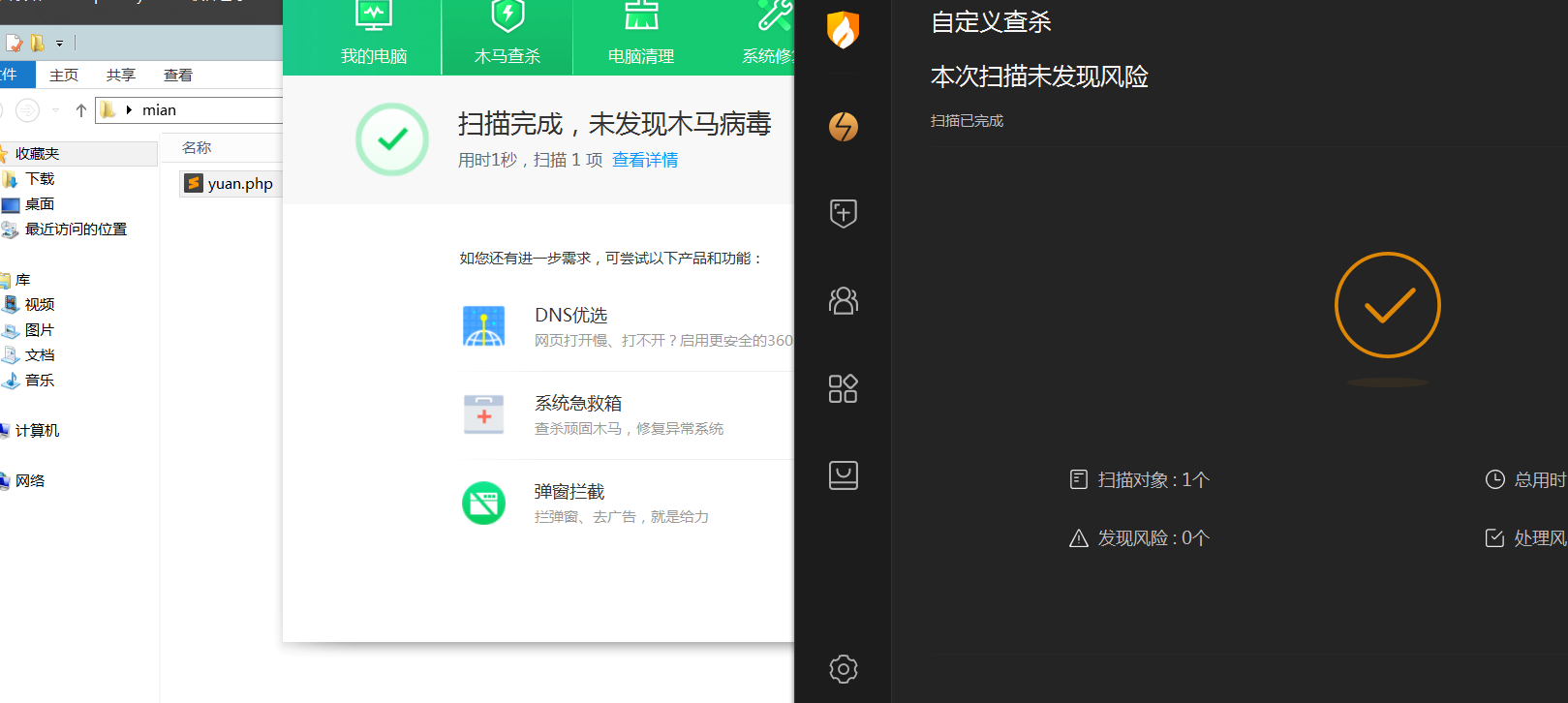Select 音乐 library
This screenshot has width=1568, height=703.
[40, 381]
